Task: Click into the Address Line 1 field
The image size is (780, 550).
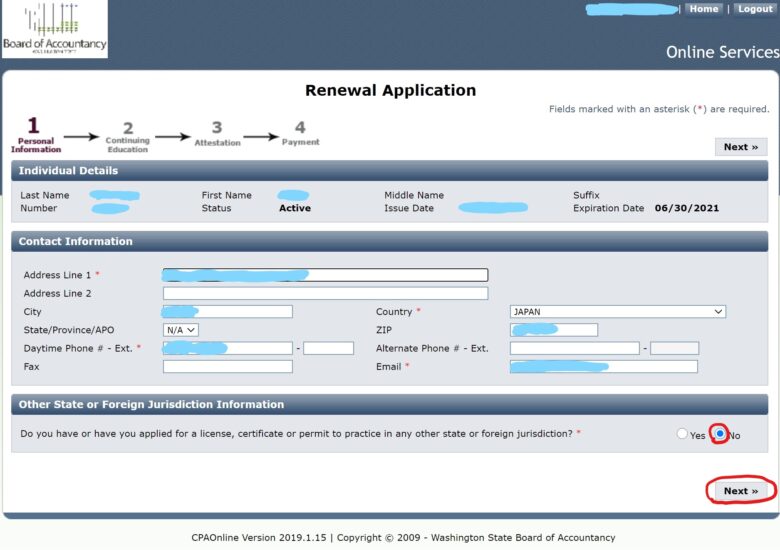Action: pos(325,275)
